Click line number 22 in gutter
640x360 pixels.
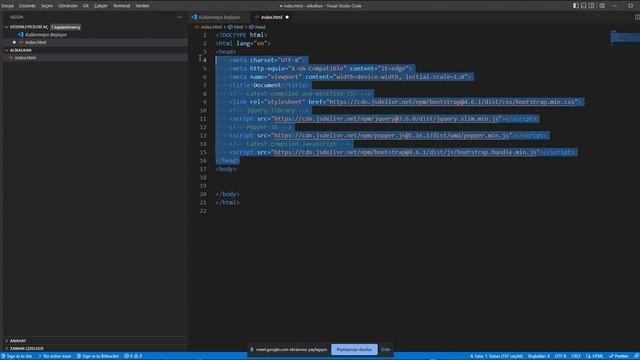point(203,211)
